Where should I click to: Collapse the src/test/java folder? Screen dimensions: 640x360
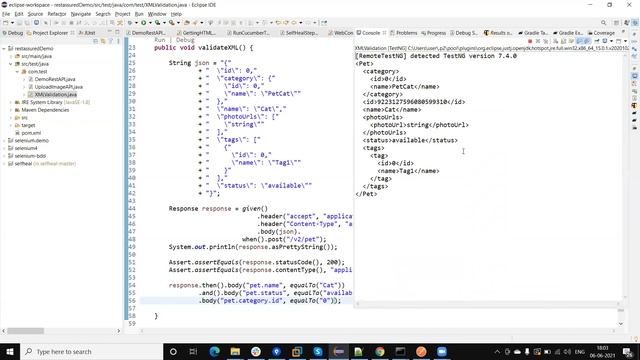[x=11, y=64]
